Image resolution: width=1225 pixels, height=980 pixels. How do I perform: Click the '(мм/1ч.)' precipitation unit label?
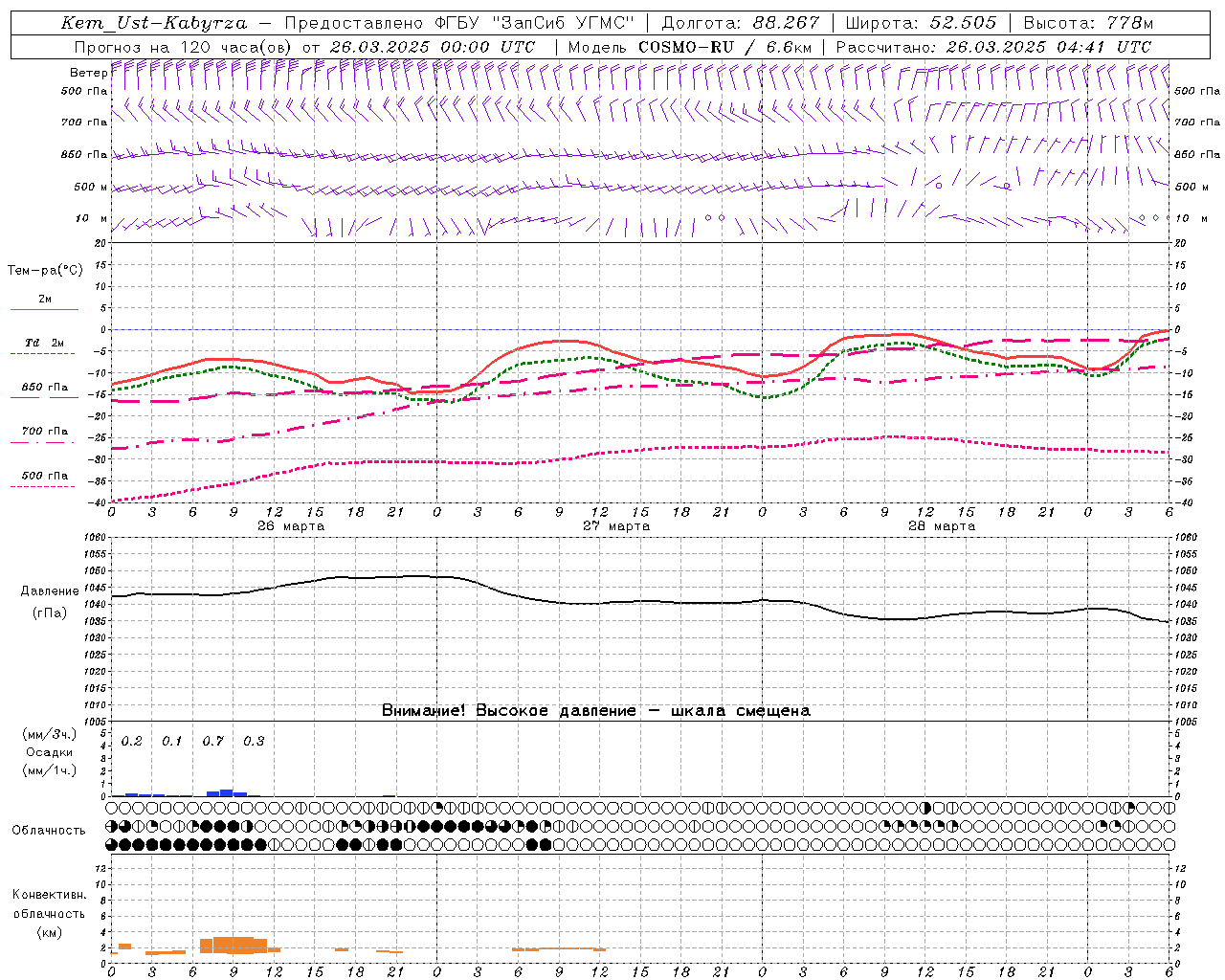pos(50,770)
